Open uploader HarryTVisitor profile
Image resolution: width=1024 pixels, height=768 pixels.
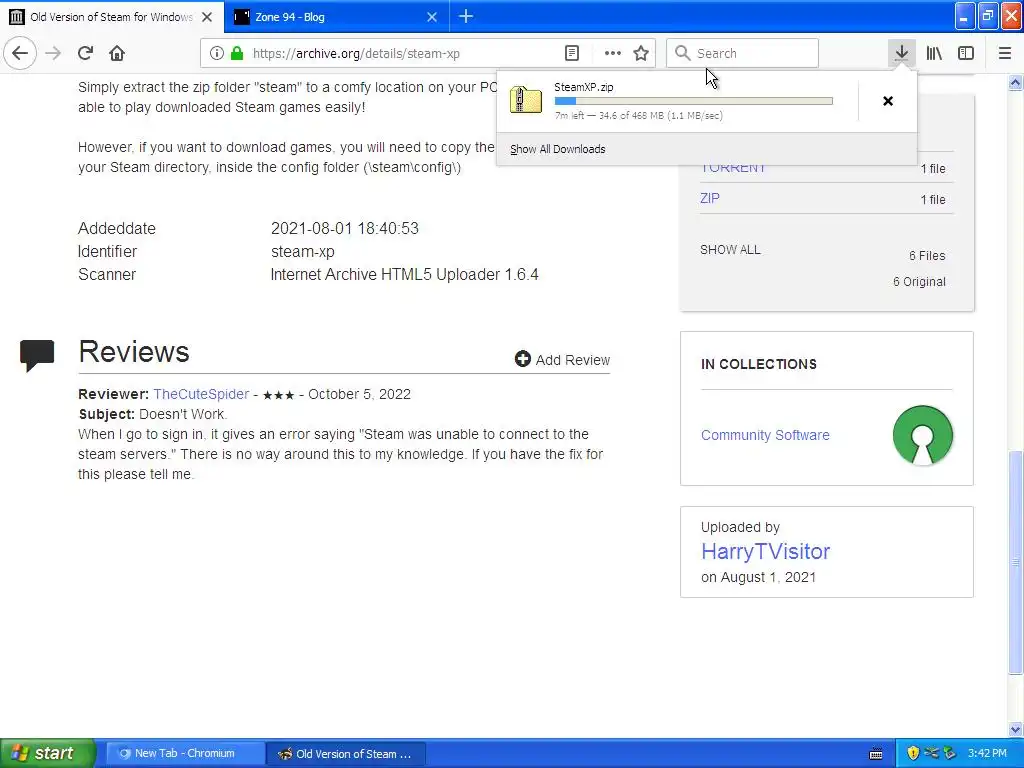(x=765, y=552)
